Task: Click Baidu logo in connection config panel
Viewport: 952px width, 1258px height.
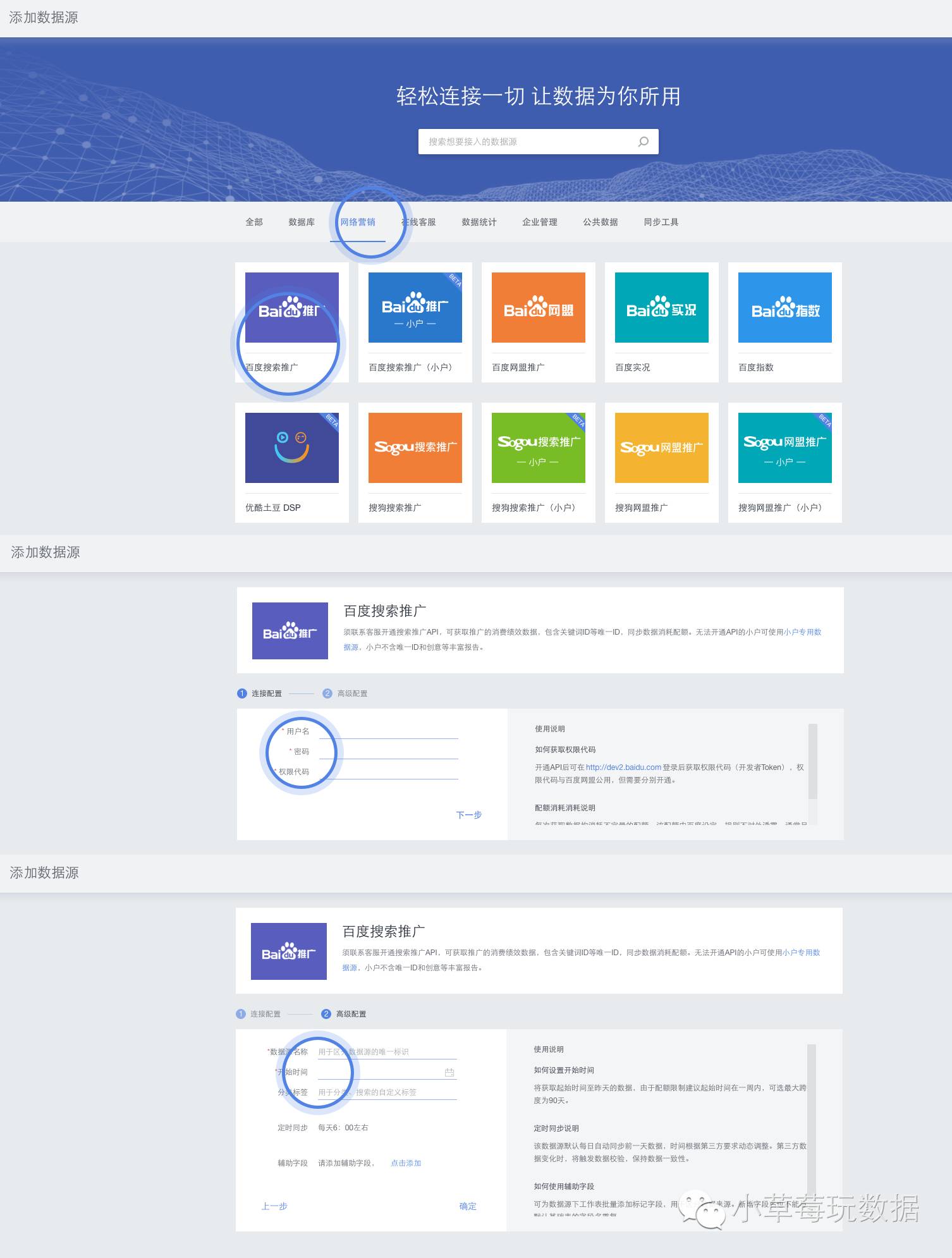Action: tap(290, 631)
